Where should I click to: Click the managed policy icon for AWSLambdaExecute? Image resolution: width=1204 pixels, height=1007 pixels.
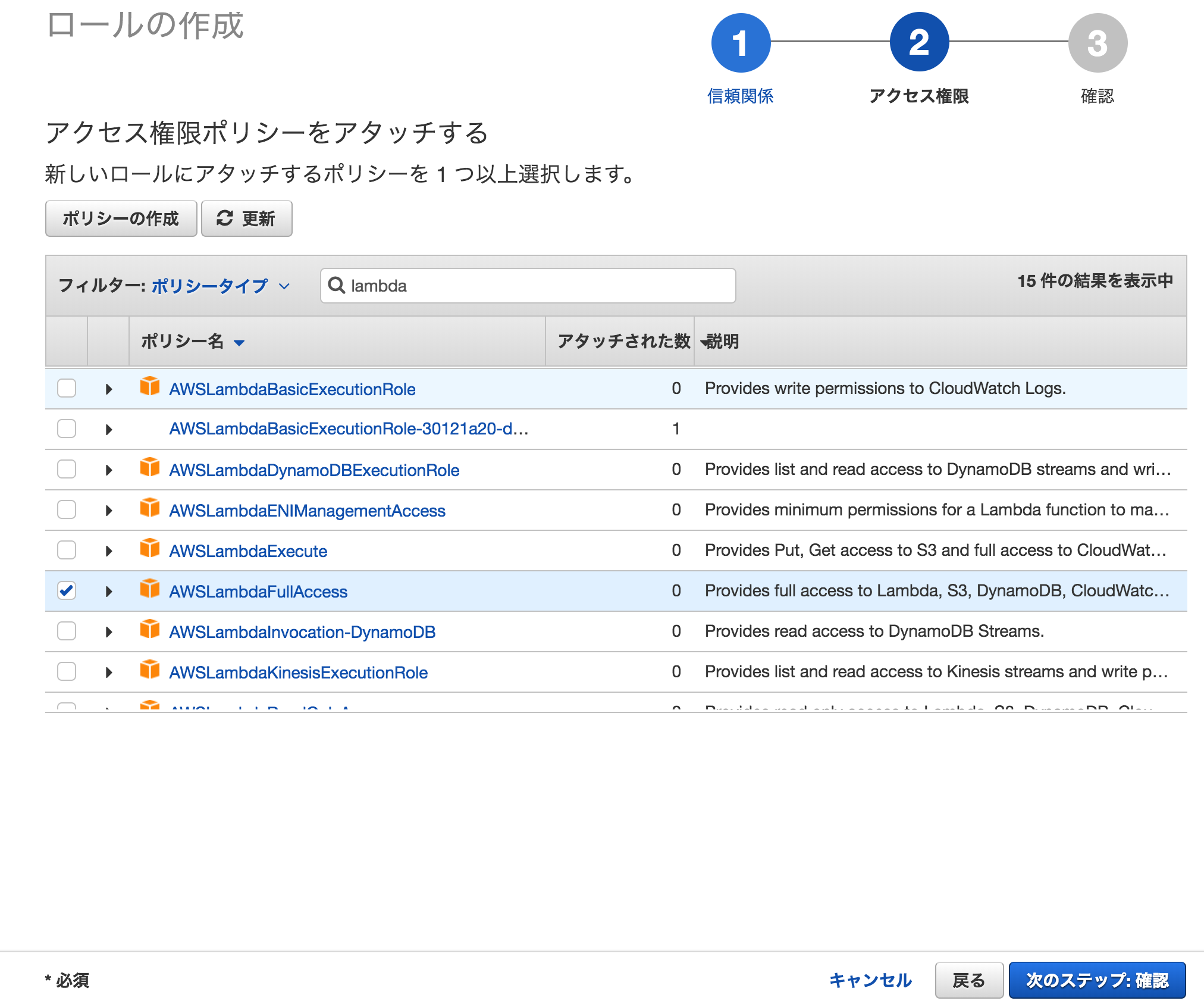pos(149,548)
